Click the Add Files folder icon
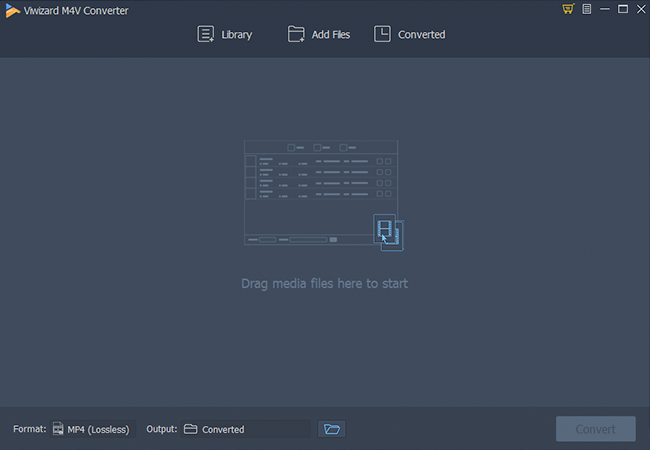 point(296,34)
